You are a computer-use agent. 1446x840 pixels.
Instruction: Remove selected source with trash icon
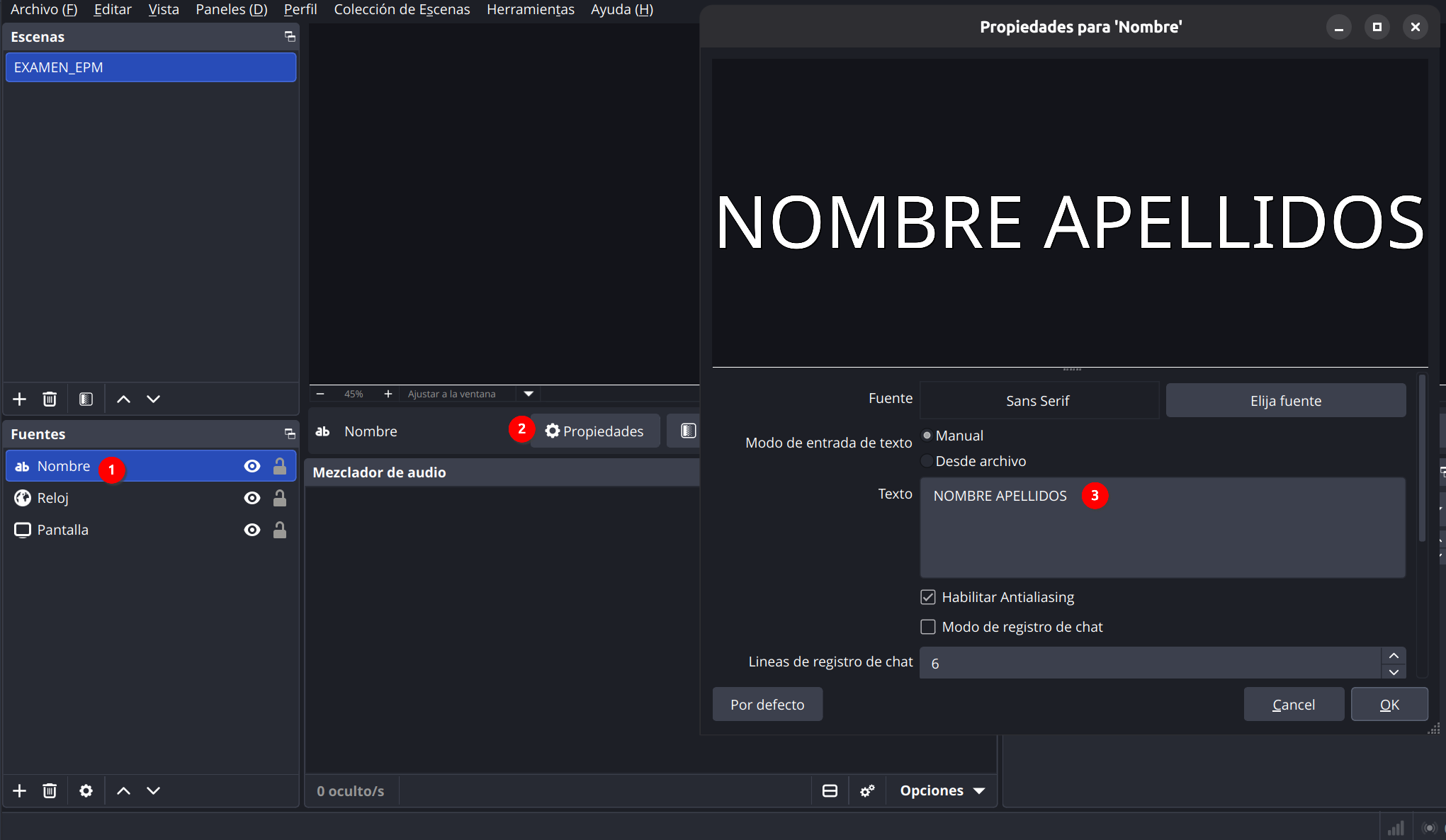50,790
